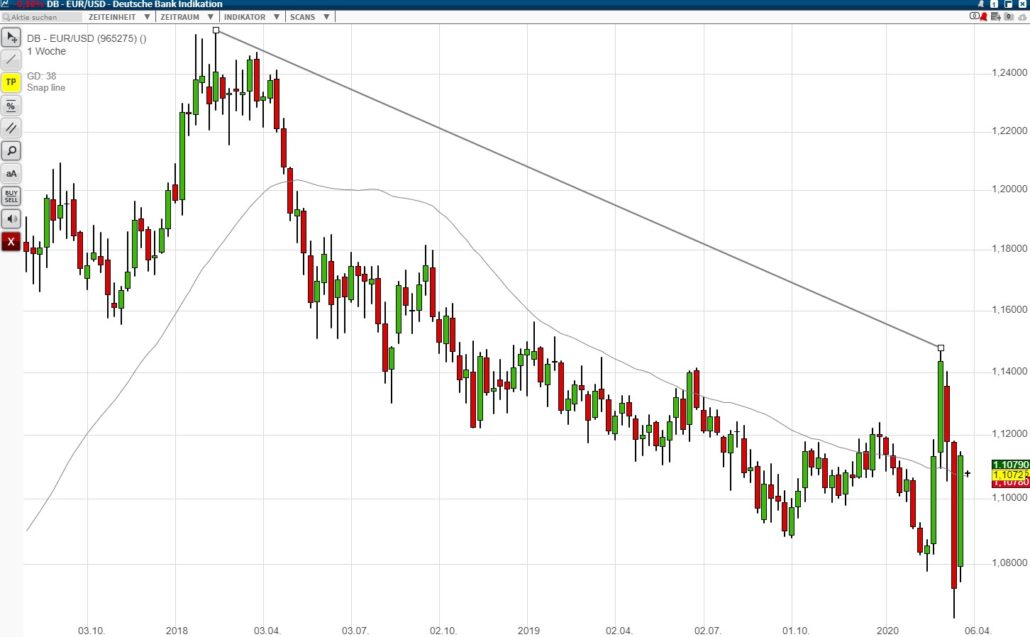Activate the yellow TP tool
1030x637 pixels.
pos(11,83)
